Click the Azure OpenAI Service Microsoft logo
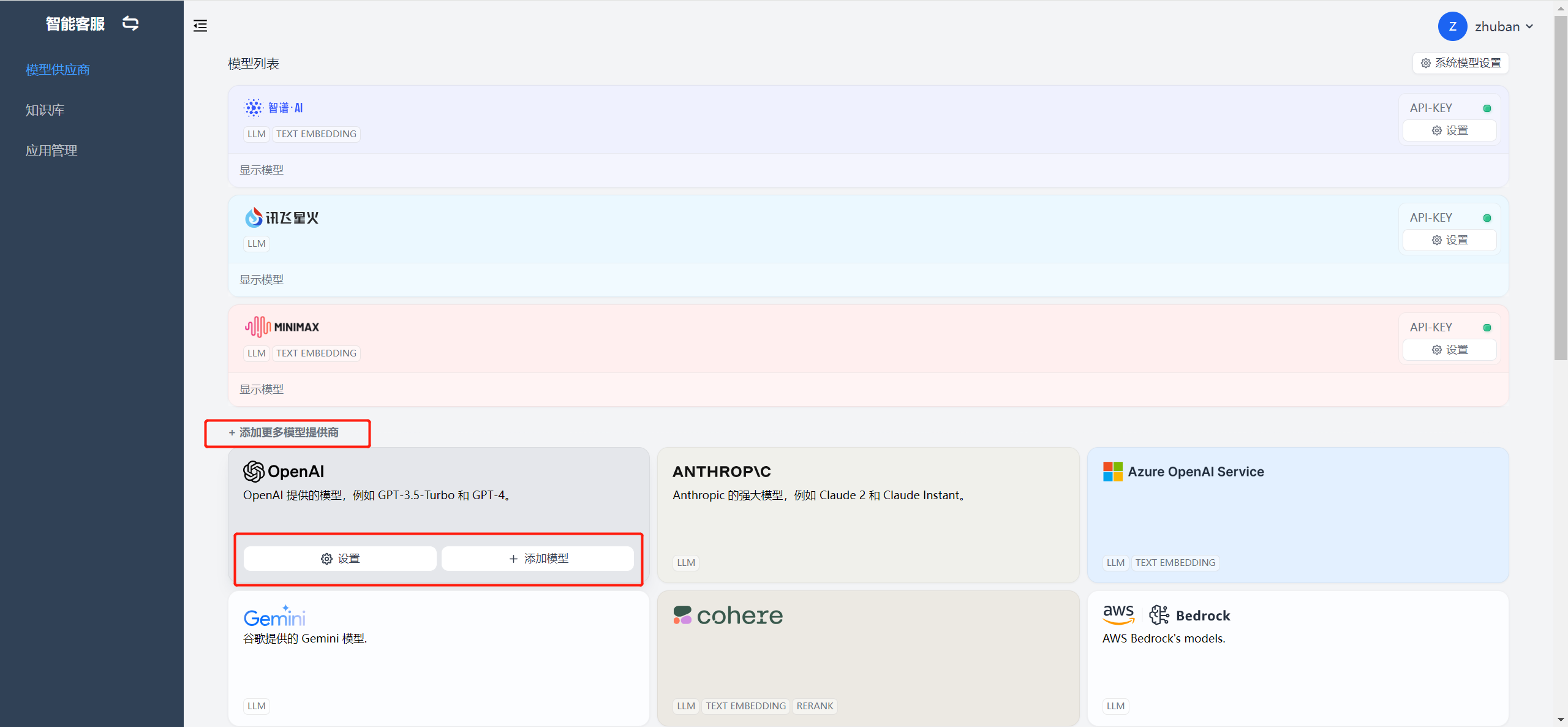This screenshot has width=1568, height=727. click(1112, 472)
